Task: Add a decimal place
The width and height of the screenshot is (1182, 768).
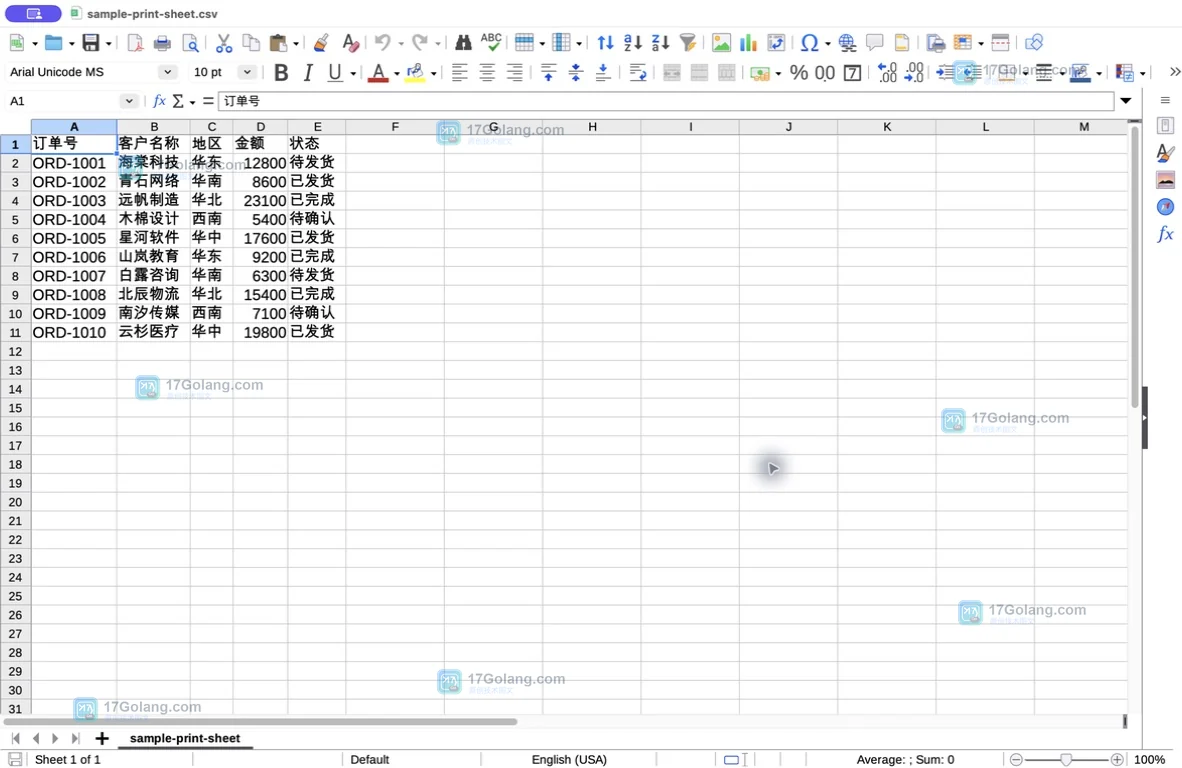Action: click(x=887, y=72)
